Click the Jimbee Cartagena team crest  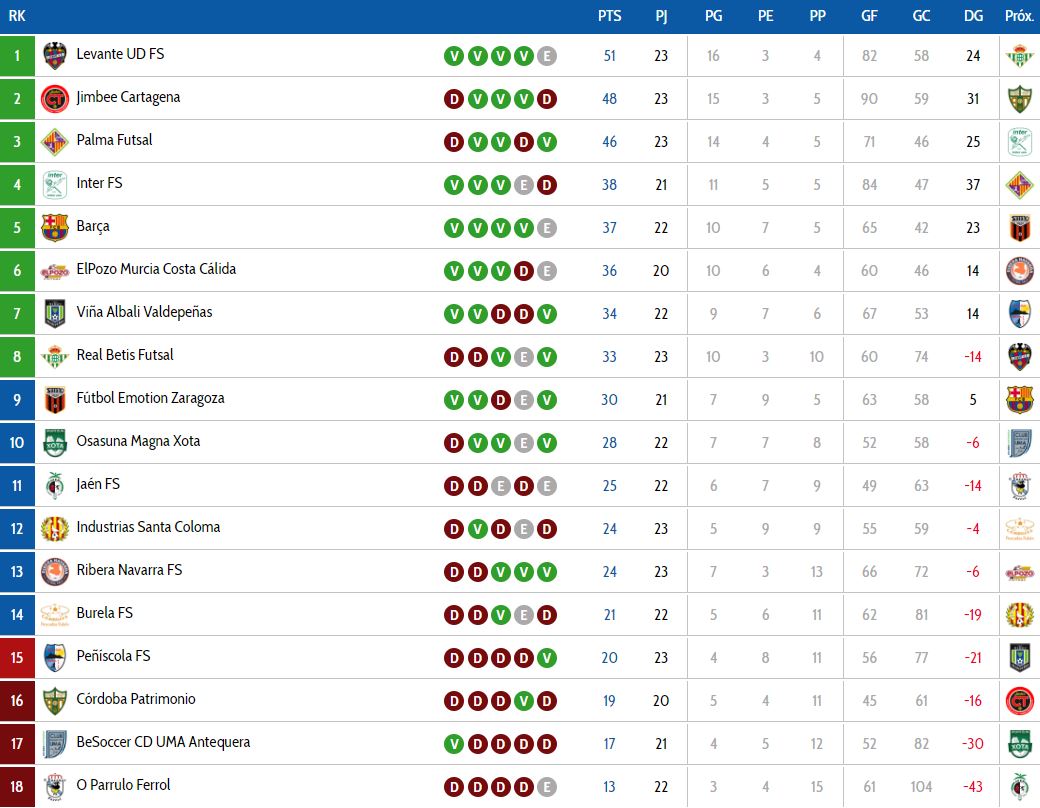point(55,99)
